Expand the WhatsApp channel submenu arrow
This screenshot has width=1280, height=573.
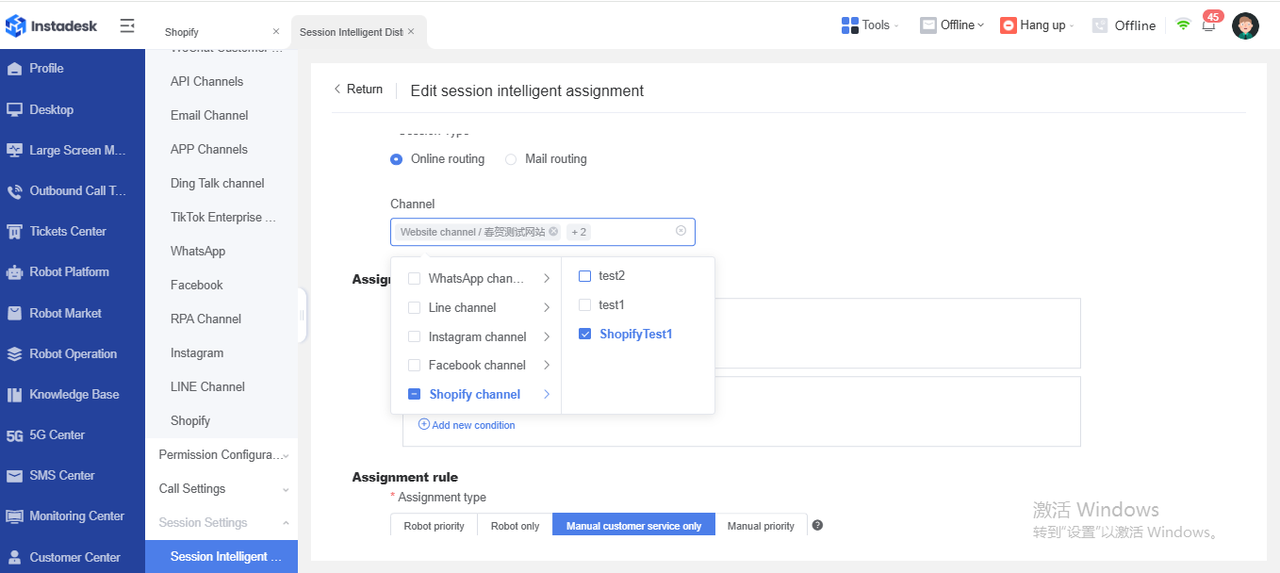[547, 279]
